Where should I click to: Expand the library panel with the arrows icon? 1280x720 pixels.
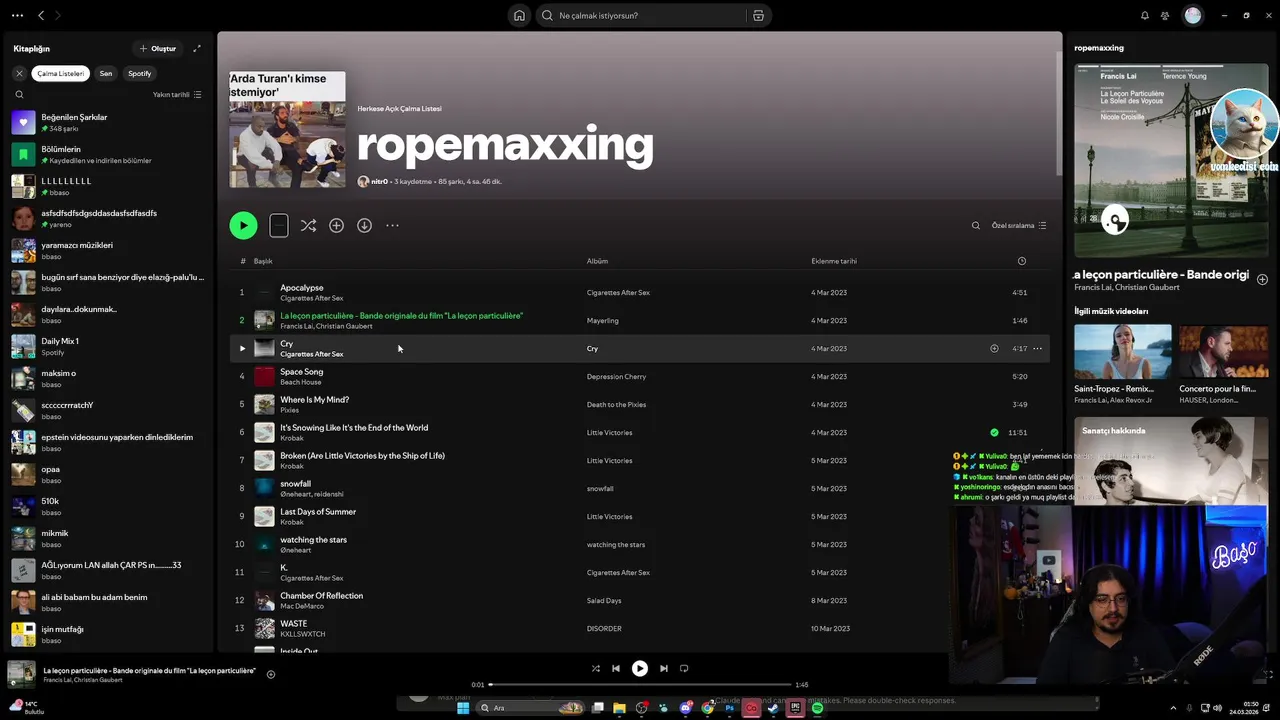pos(197,48)
